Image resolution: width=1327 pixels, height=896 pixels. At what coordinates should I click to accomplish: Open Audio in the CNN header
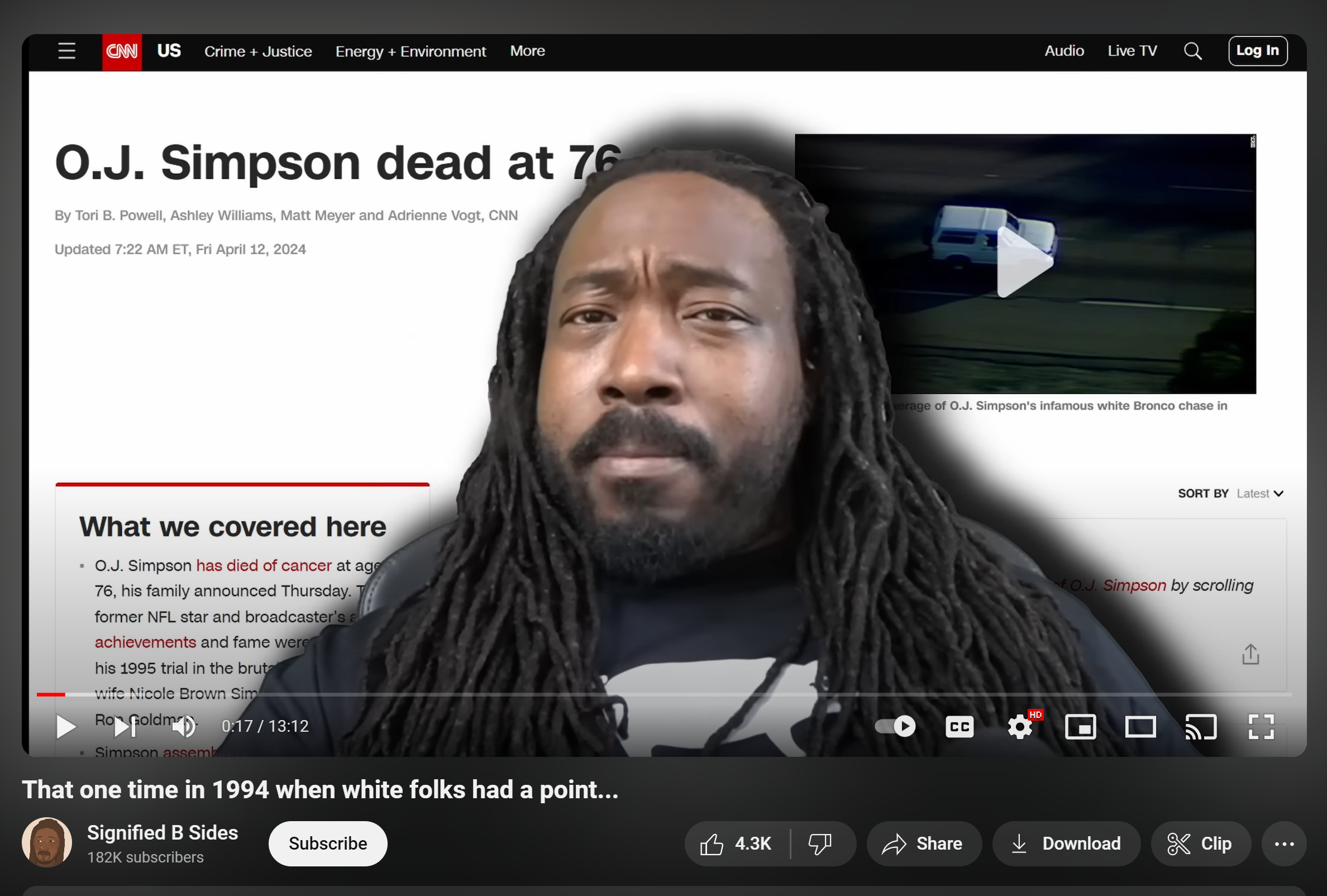tap(1064, 51)
